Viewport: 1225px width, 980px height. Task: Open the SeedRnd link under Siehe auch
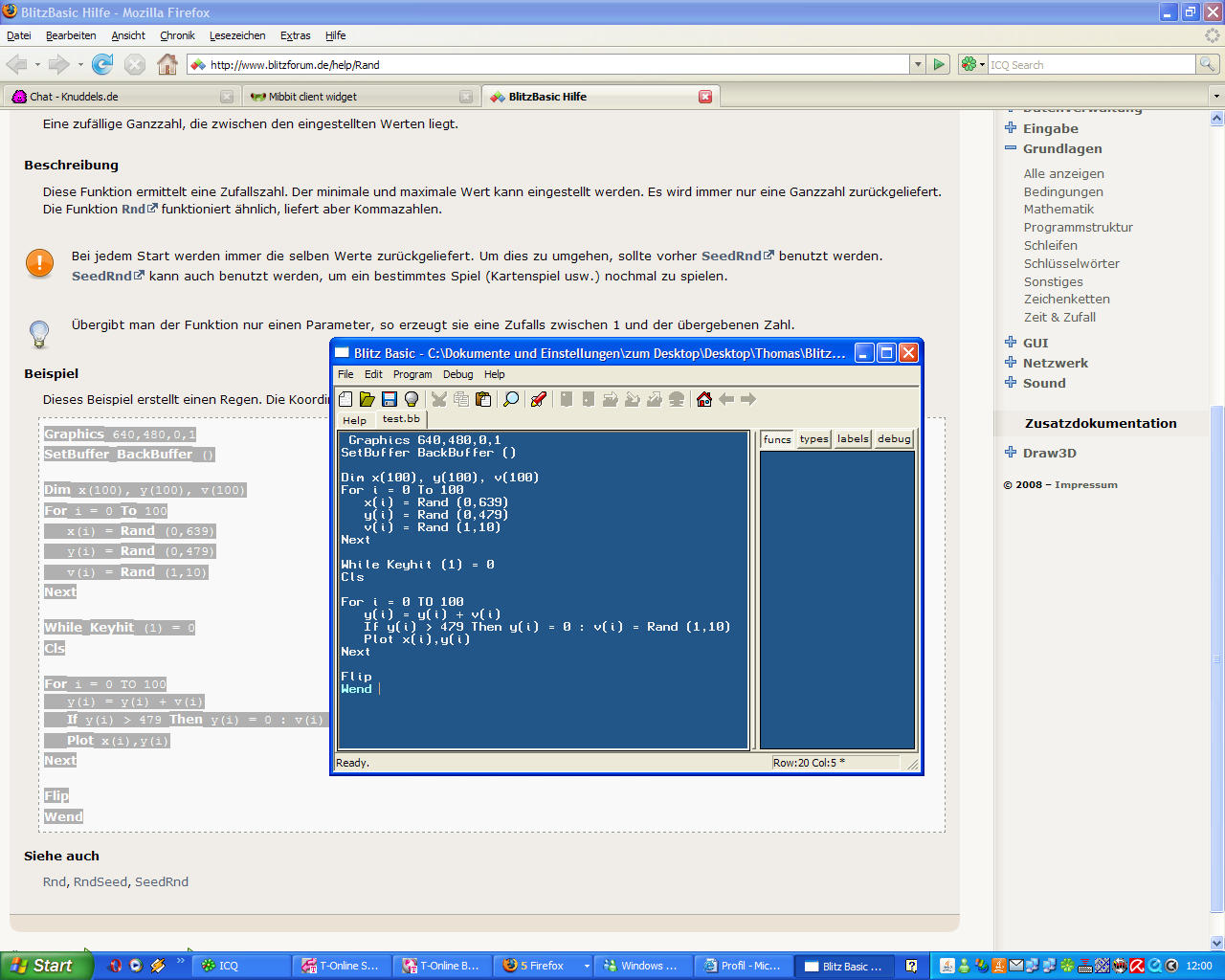[162, 881]
